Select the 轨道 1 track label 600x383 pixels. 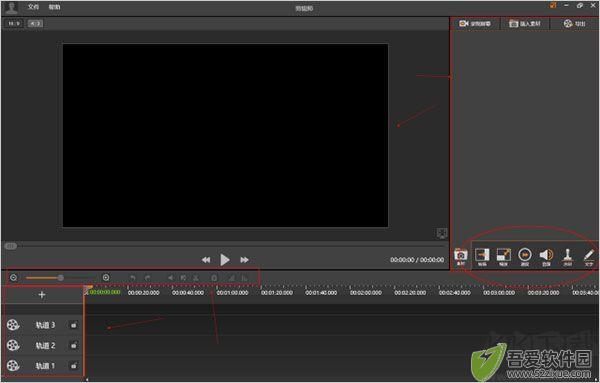(45, 366)
